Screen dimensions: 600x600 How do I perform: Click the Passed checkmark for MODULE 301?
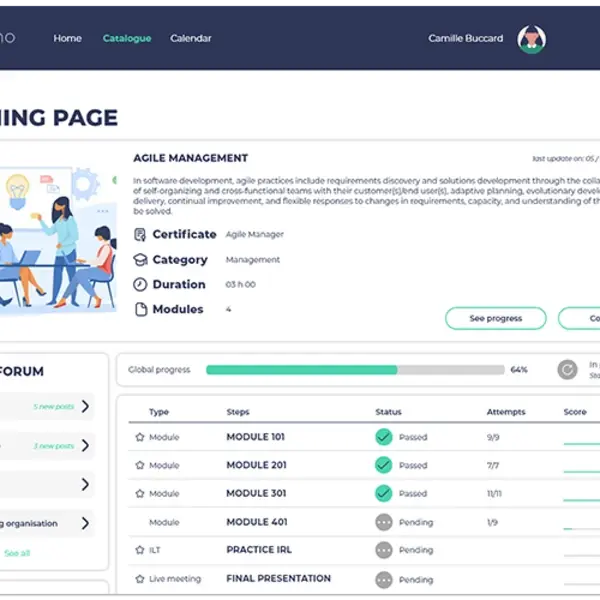point(384,493)
